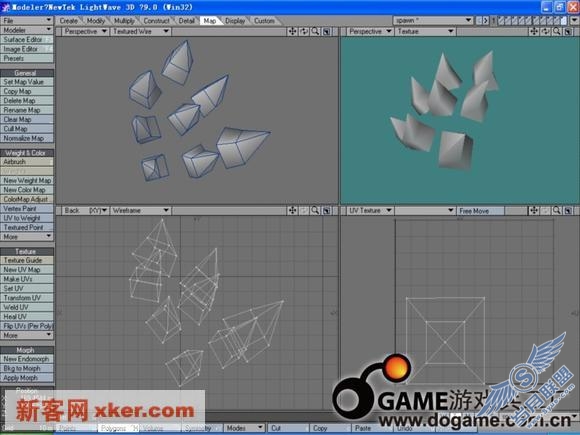Click the zoom magnifier in the Back wireframe viewport

pyautogui.click(x=315, y=210)
